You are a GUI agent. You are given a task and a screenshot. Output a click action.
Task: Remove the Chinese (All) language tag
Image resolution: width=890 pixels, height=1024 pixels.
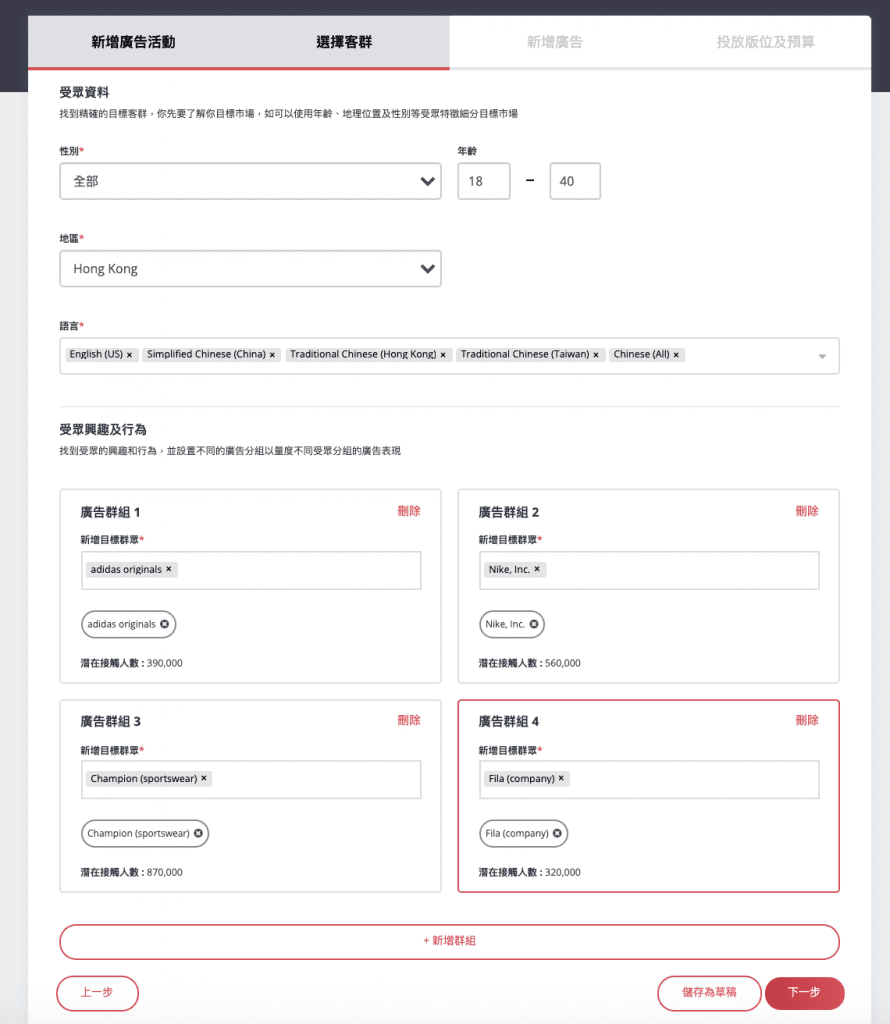tap(676, 355)
